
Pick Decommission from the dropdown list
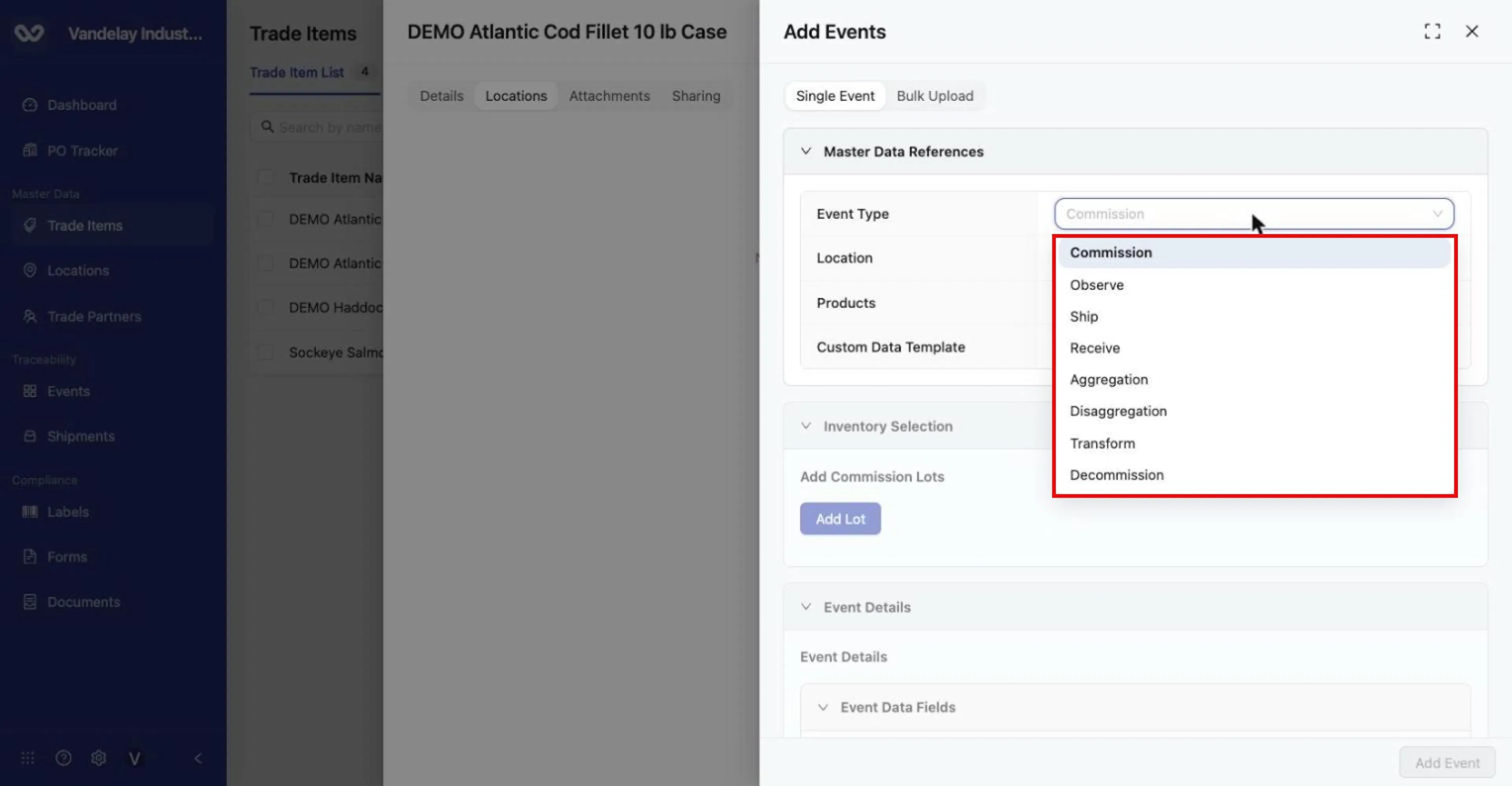click(1254, 475)
